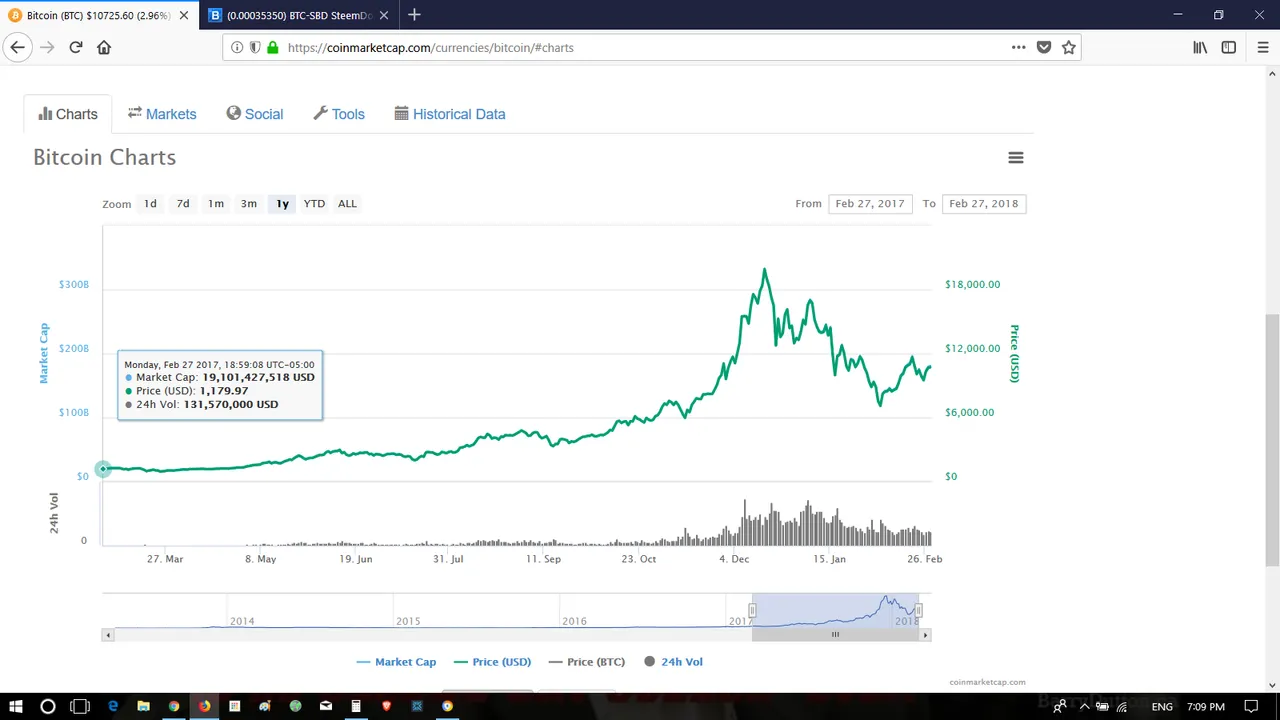
Task: Open the Tools tab
Action: pos(339,114)
